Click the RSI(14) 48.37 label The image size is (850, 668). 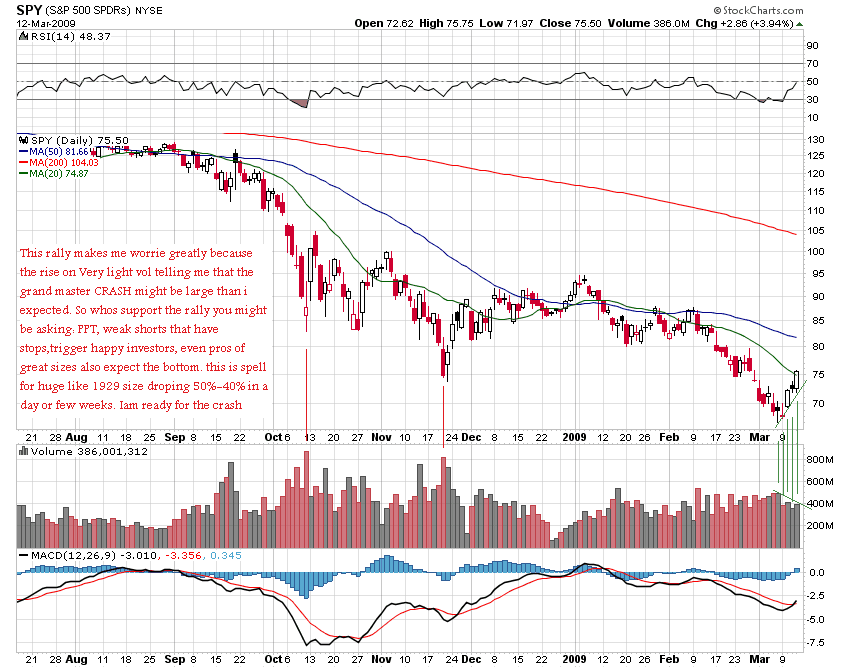[x=70, y=36]
